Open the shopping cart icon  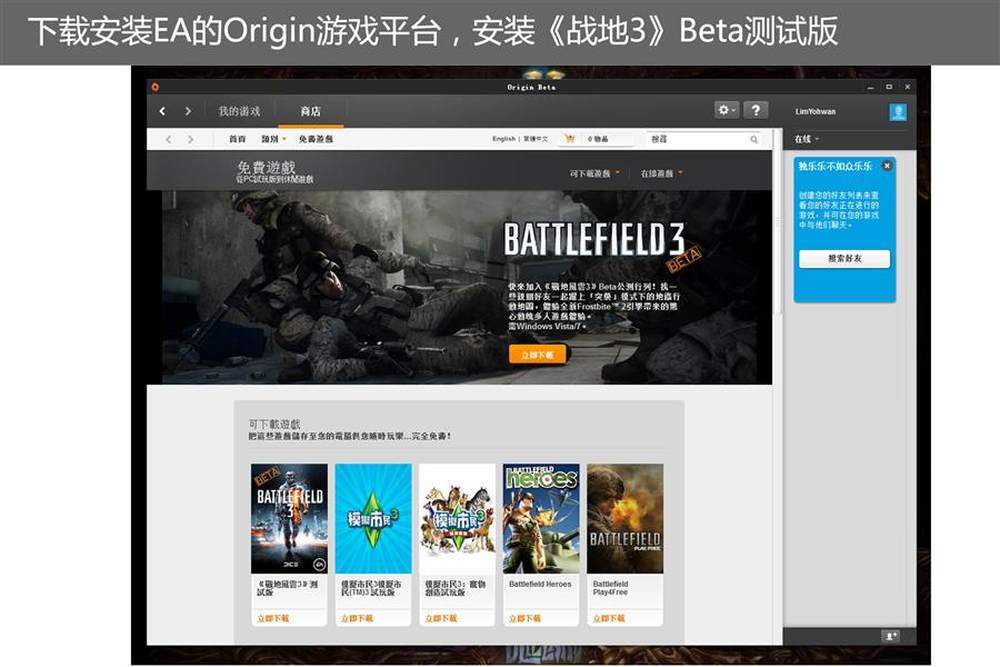[x=570, y=138]
